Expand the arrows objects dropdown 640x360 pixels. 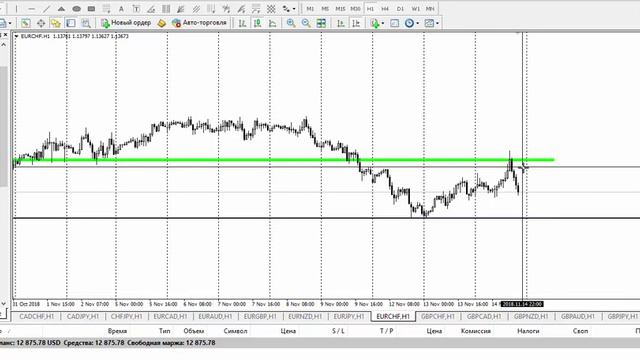[x=294, y=9]
